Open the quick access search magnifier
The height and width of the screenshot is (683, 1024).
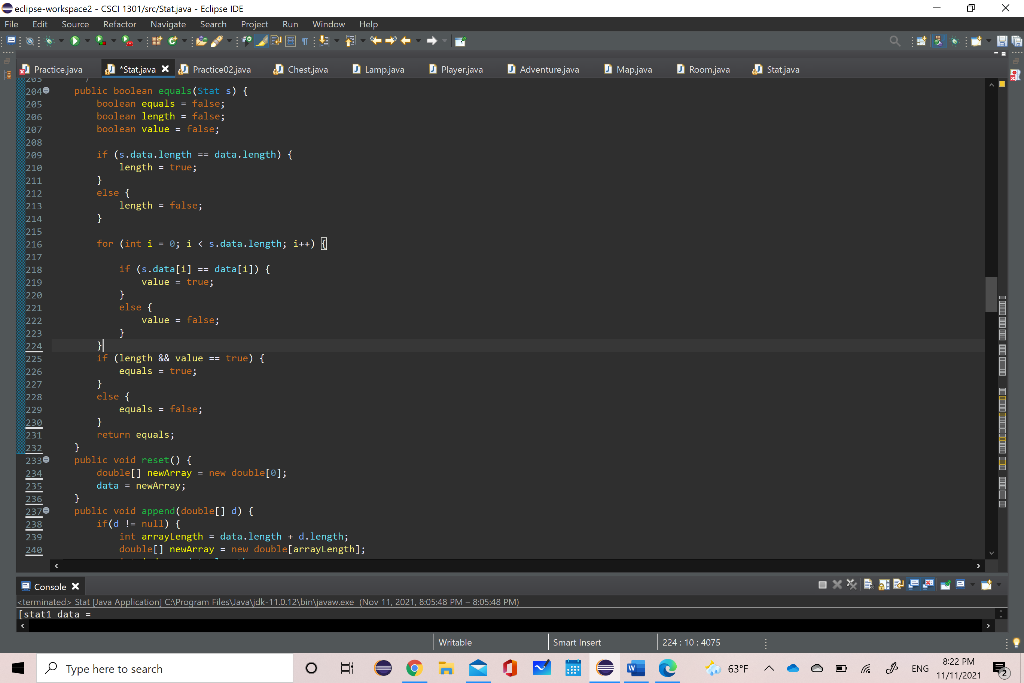(895, 41)
